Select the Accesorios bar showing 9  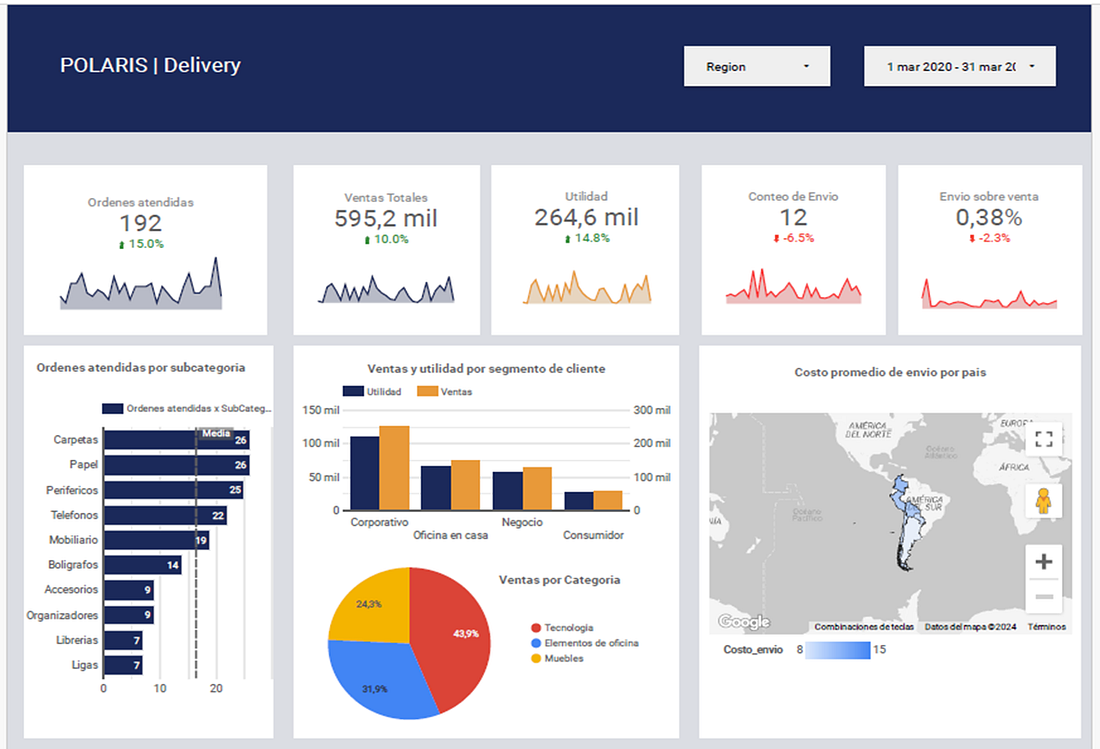pos(129,590)
